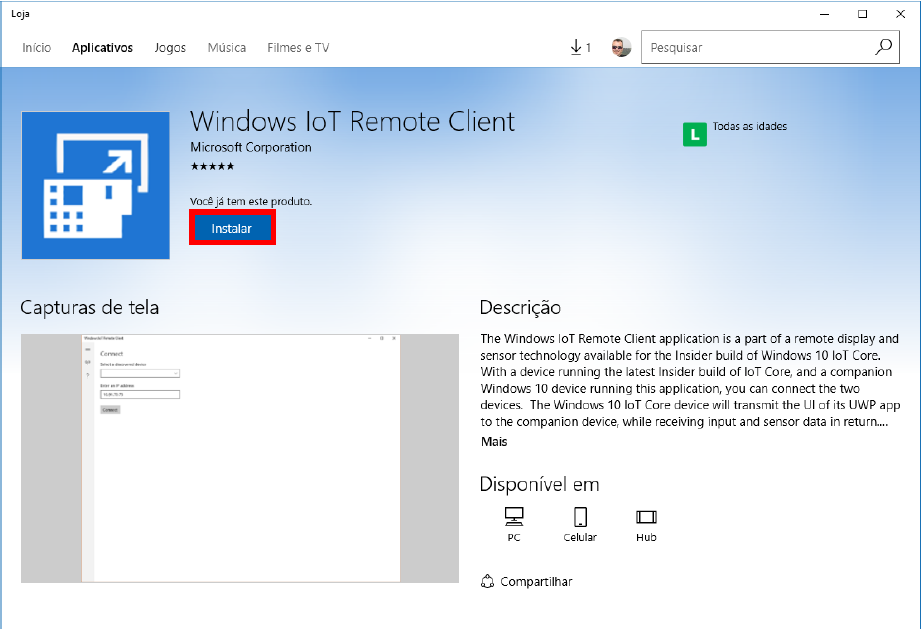
Task: Click the Instalar button
Action: (232, 228)
